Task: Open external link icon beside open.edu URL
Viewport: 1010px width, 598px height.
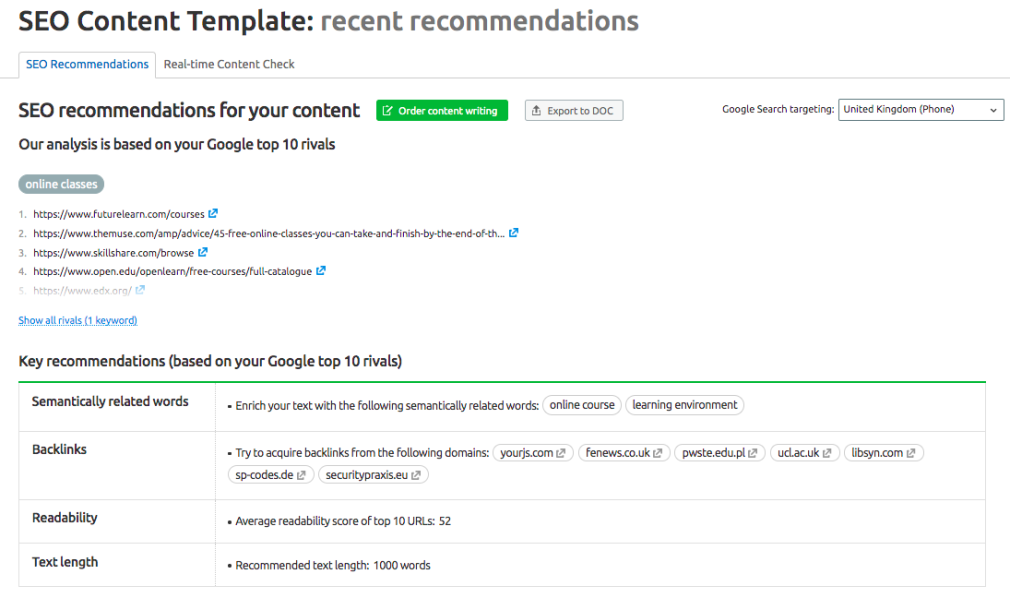Action: (x=321, y=271)
